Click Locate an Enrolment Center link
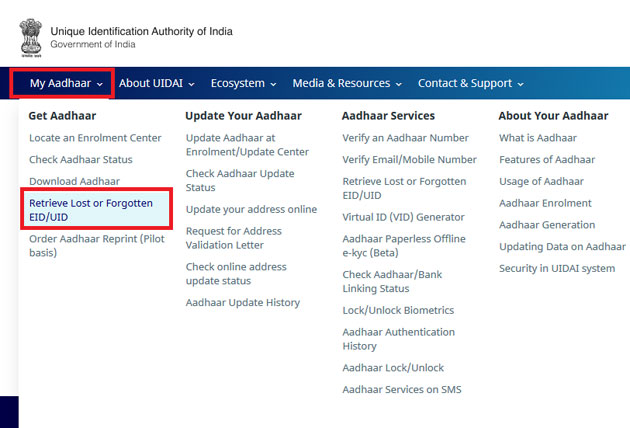 tap(95, 138)
